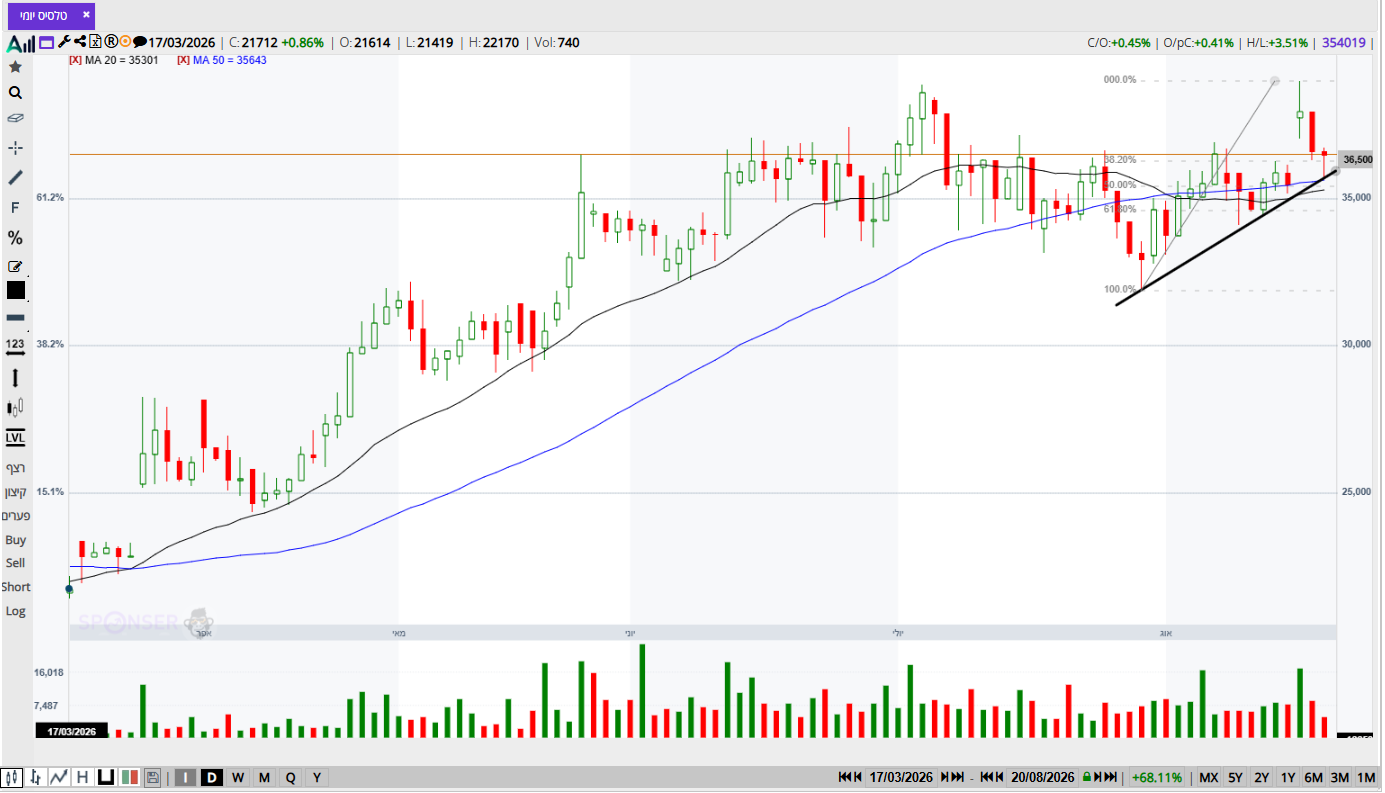
Task: Set chart range to 2Y
Action: (x=1261, y=777)
